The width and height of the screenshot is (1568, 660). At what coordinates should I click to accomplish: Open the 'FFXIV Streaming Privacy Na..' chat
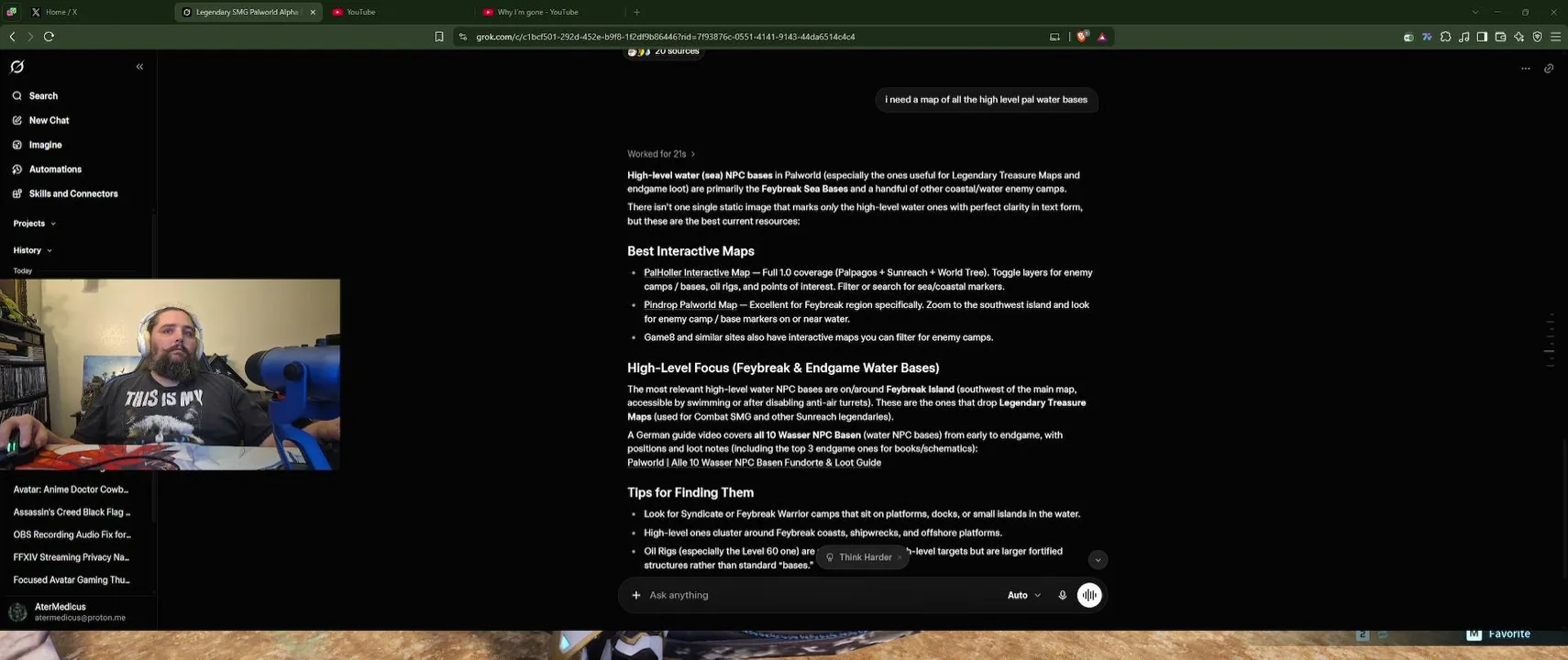[72, 557]
